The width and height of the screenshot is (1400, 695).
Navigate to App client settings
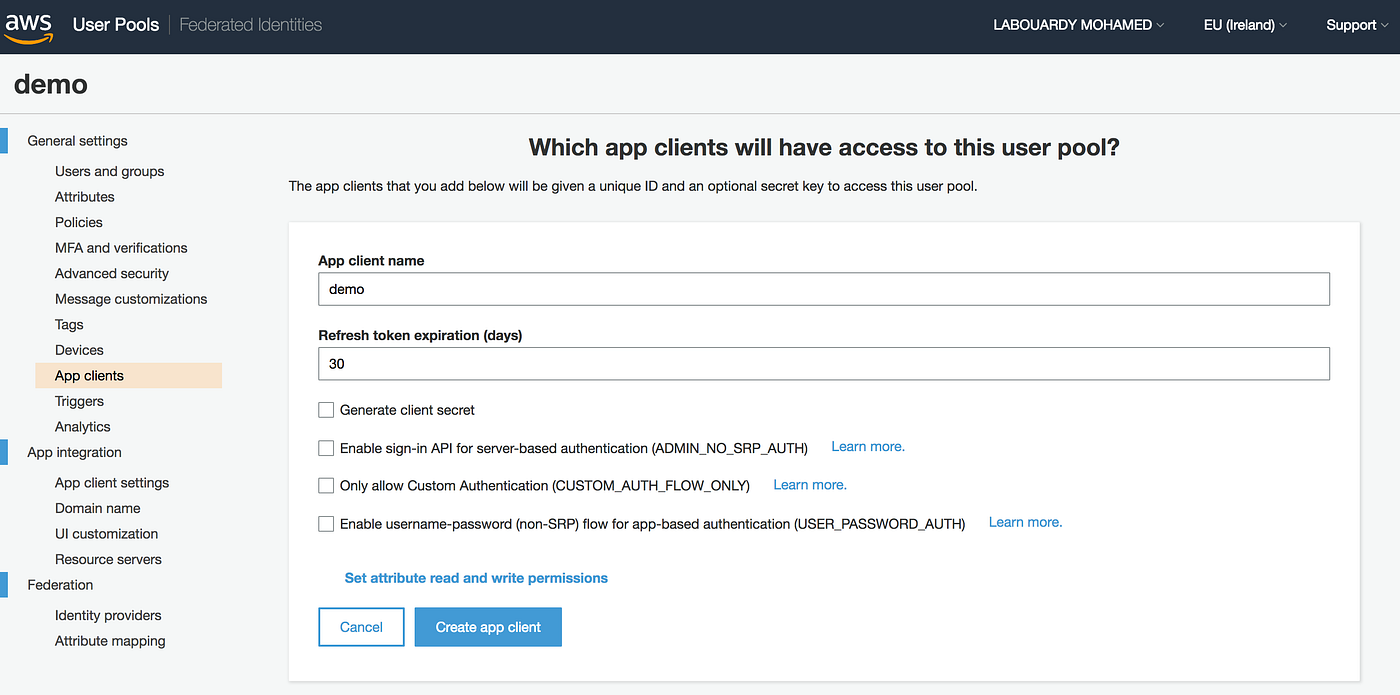tap(111, 482)
